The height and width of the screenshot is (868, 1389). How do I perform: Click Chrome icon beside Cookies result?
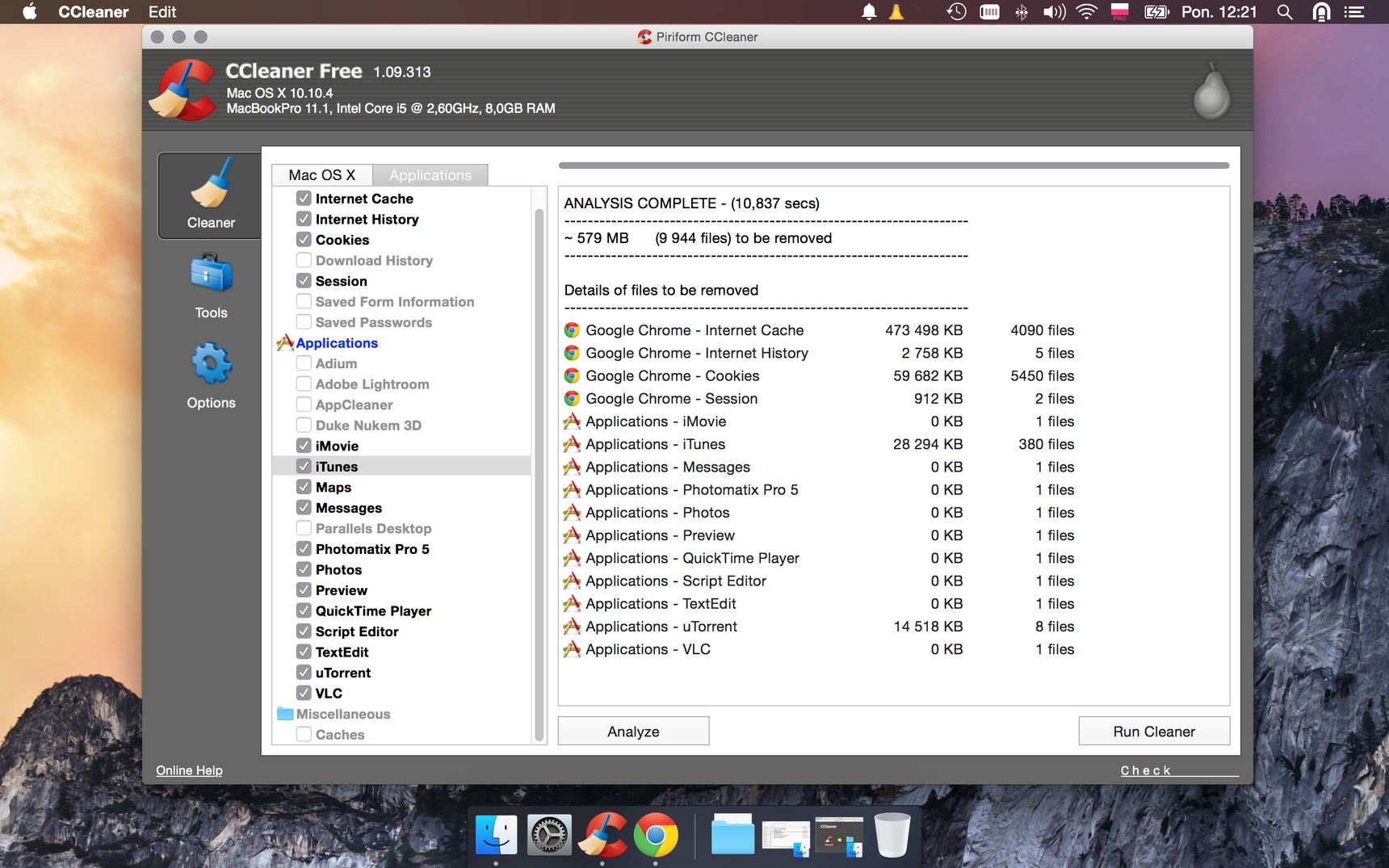[x=572, y=375]
